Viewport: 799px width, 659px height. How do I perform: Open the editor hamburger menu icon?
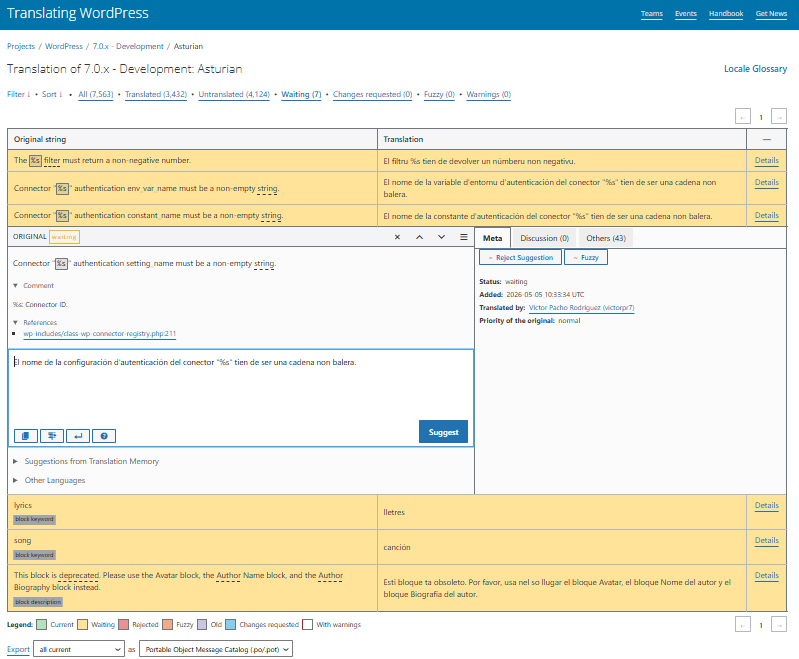tap(464, 237)
